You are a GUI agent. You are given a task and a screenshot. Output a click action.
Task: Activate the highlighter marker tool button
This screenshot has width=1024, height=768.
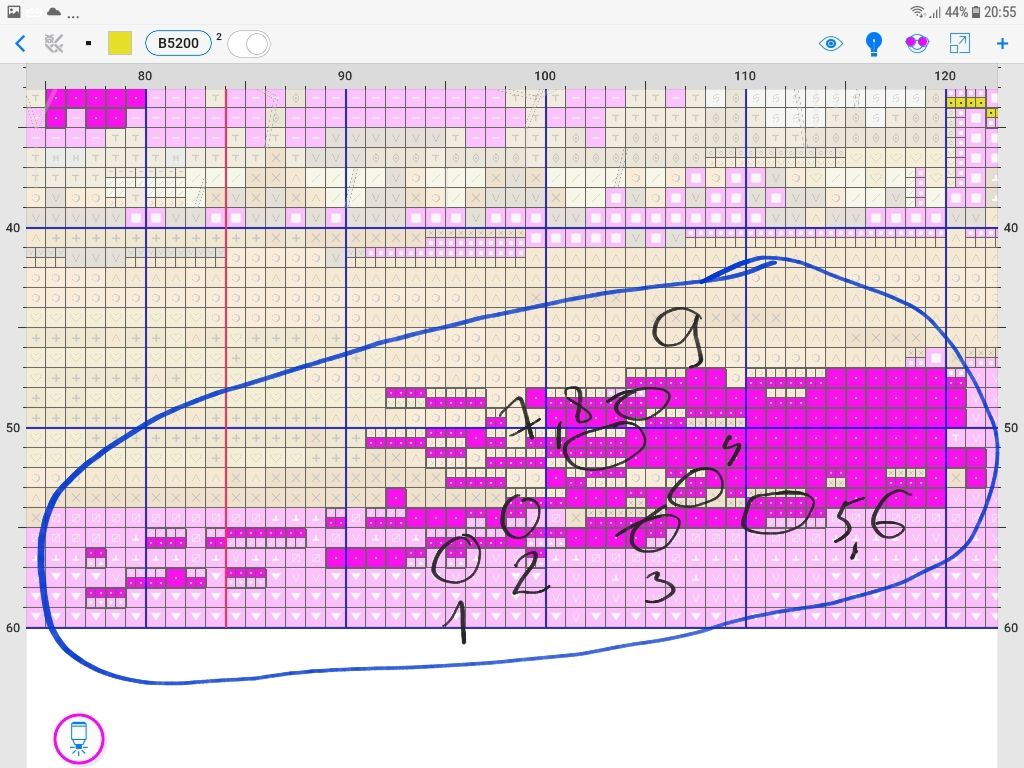(79, 738)
